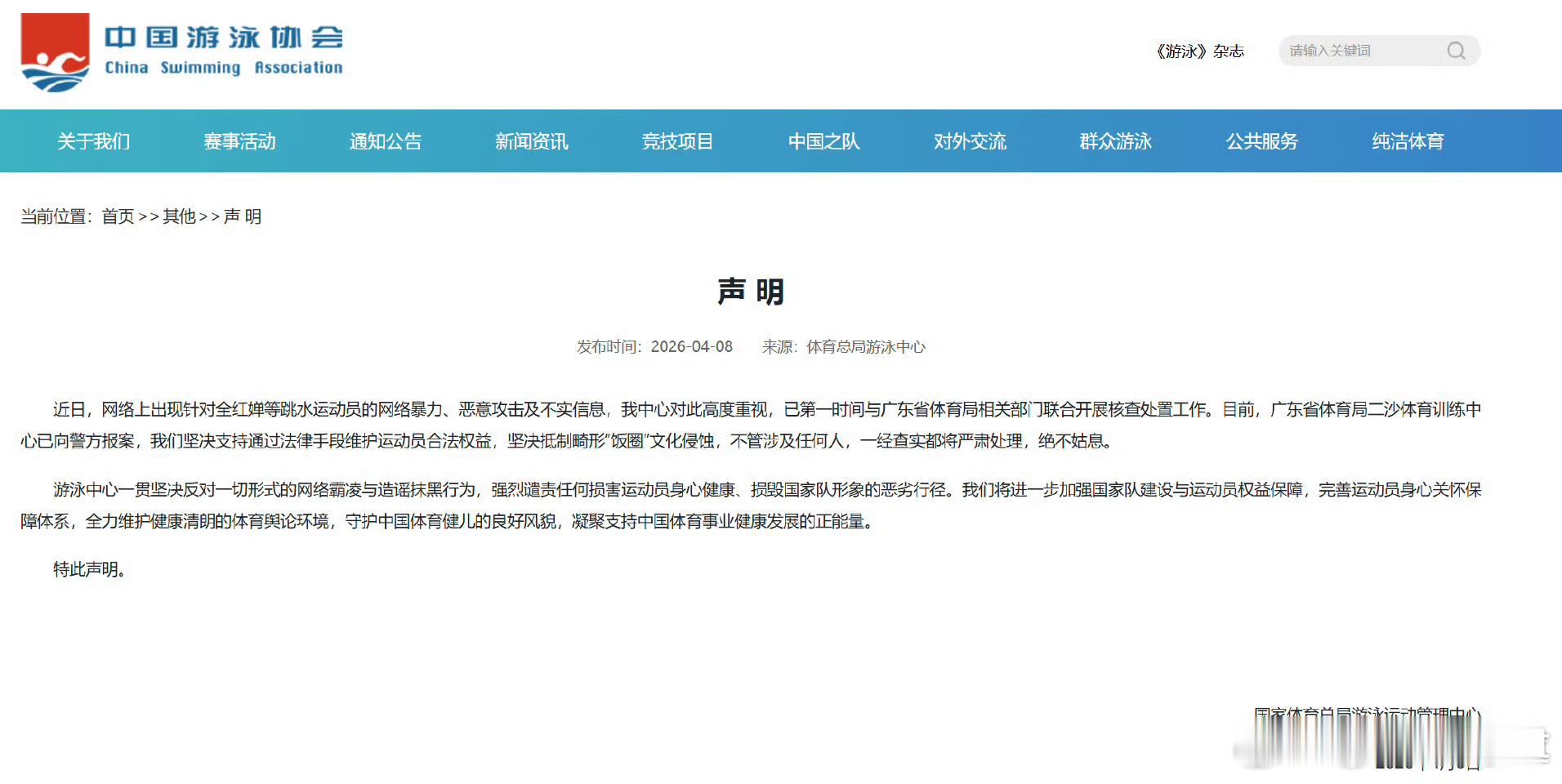Select 声 明 in the breadcrumb
Screen dimensions: 1562x784
(x=242, y=216)
